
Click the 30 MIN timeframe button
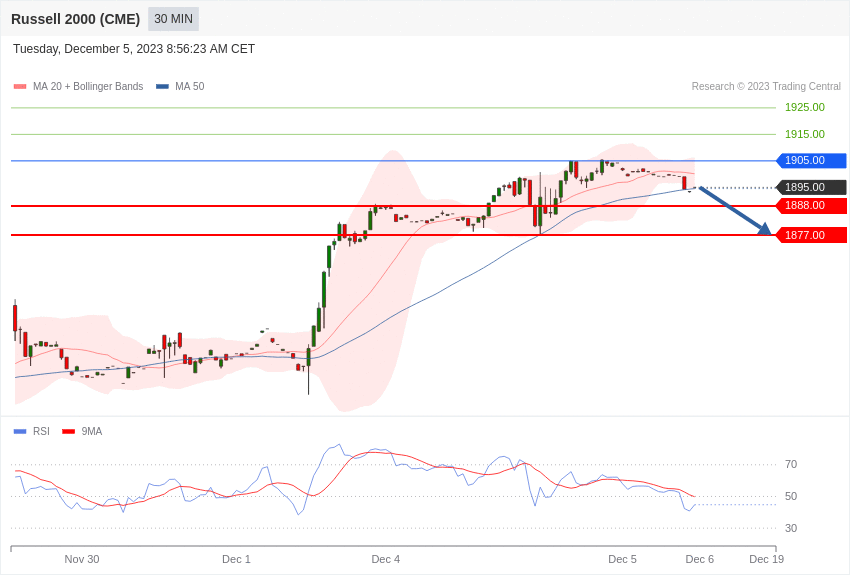(173, 19)
